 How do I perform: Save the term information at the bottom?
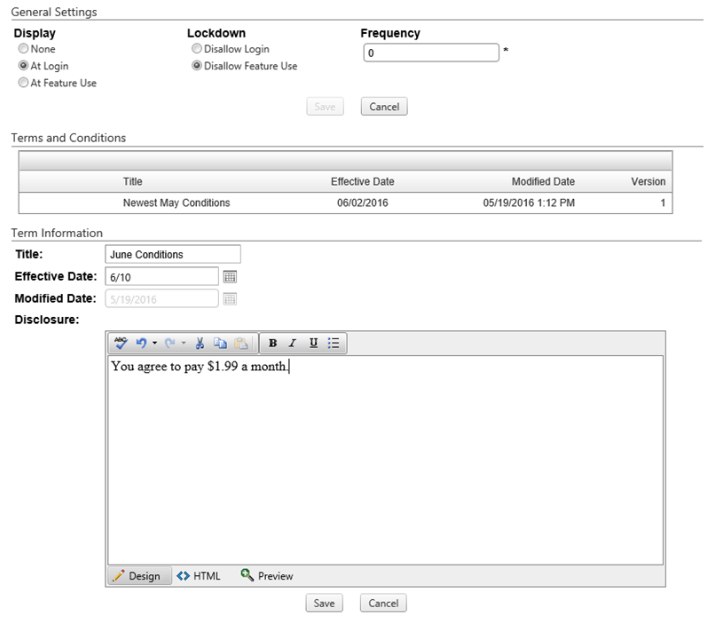pyautogui.click(x=324, y=603)
